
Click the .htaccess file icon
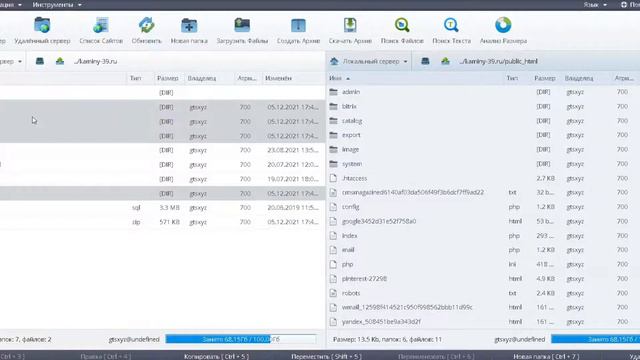coord(333,178)
